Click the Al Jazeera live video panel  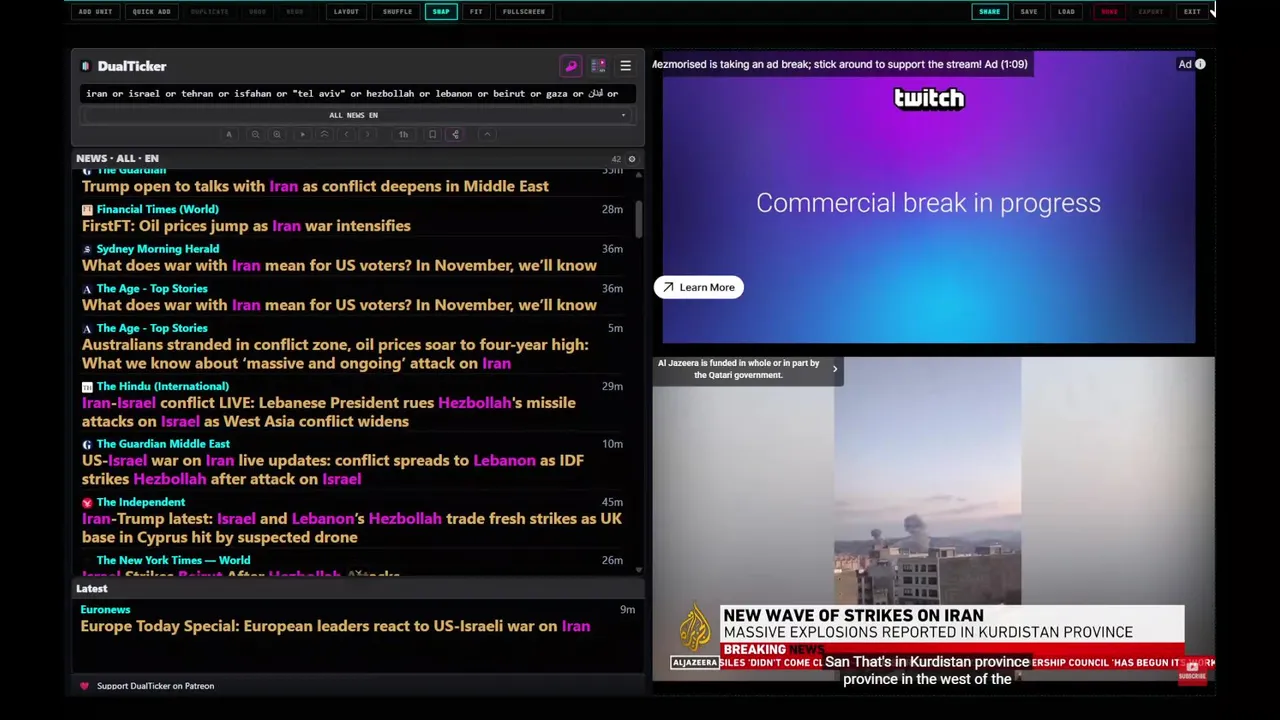point(934,520)
